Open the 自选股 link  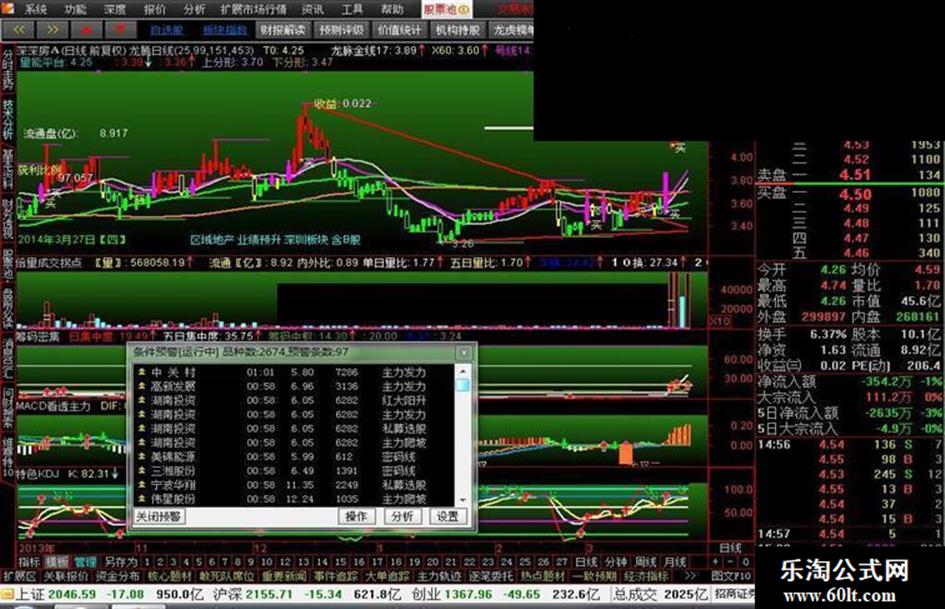[x=166, y=30]
